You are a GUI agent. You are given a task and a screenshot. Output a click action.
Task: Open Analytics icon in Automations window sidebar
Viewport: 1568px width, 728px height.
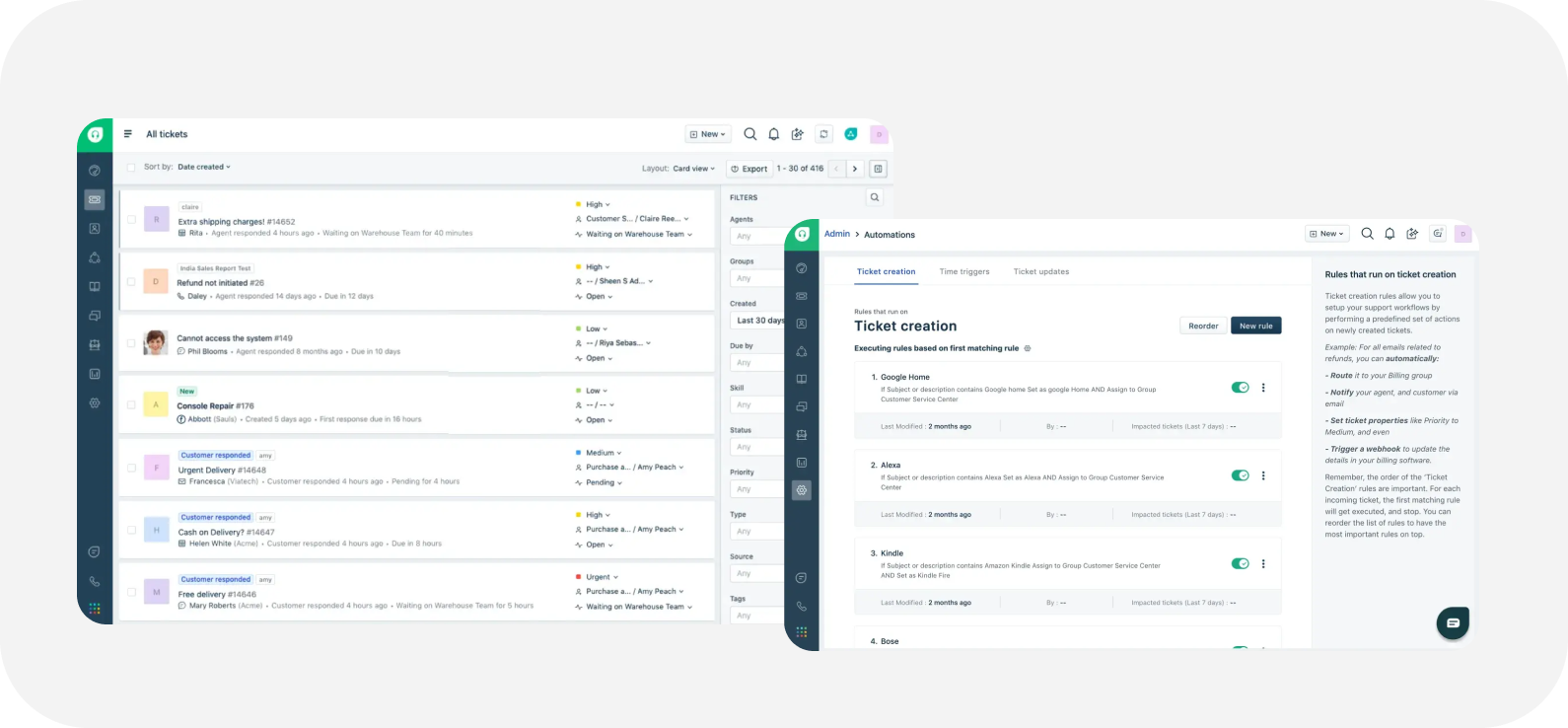pyautogui.click(x=802, y=463)
